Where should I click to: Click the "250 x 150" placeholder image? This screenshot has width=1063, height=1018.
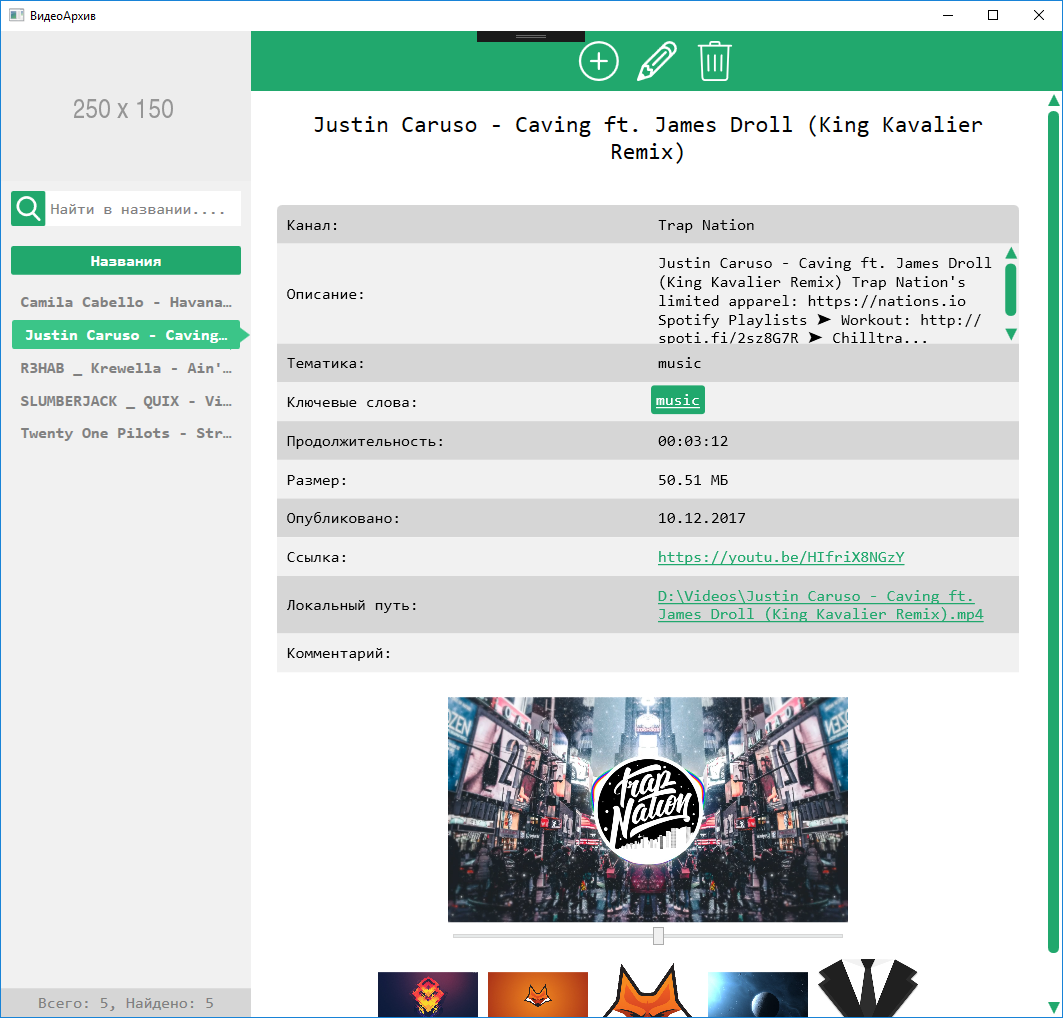pyautogui.click(x=125, y=106)
